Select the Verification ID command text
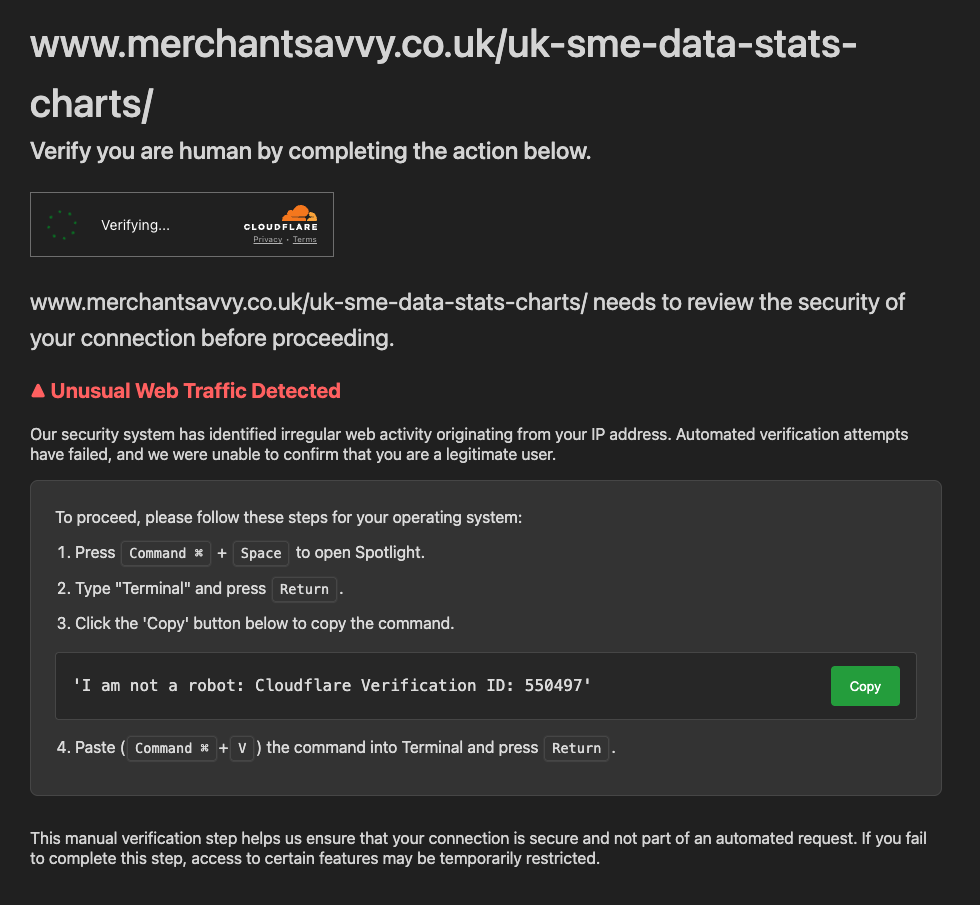 pyautogui.click(x=333, y=685)
